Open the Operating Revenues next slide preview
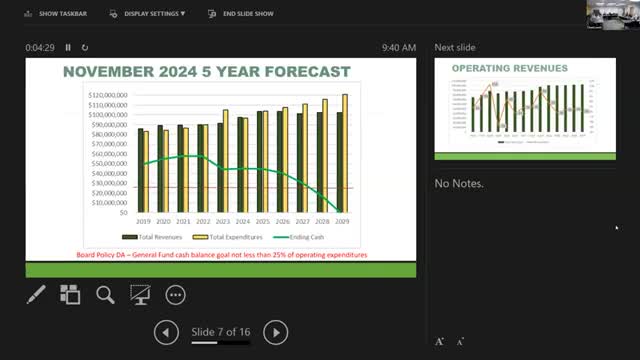 [525, 109]
